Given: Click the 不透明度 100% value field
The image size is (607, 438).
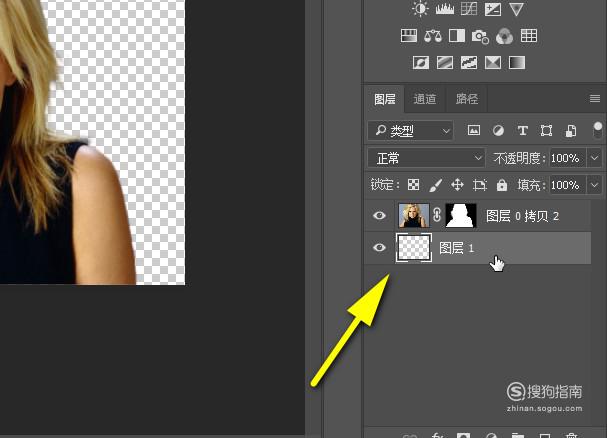Looking at the screenshot, I should 567,158.
